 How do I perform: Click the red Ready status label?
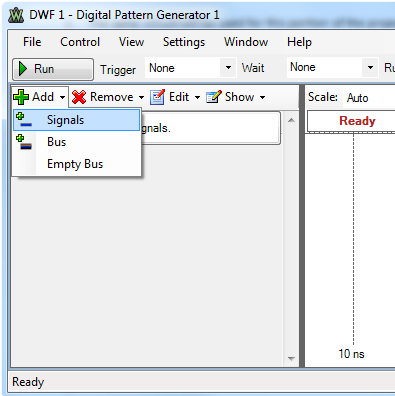[x=357, y=121]
